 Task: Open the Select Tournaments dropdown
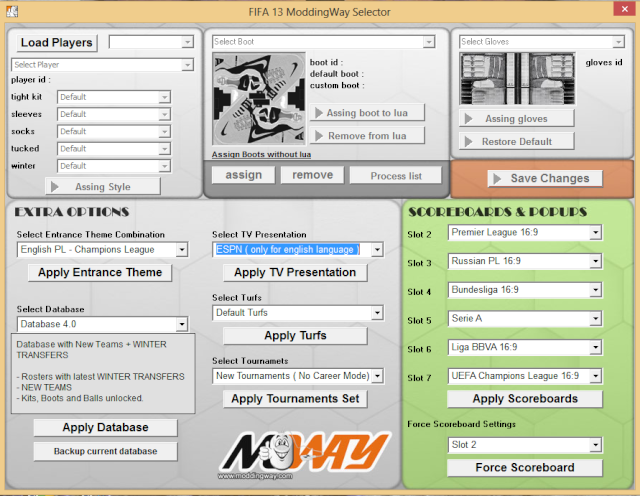click(298, 376)
